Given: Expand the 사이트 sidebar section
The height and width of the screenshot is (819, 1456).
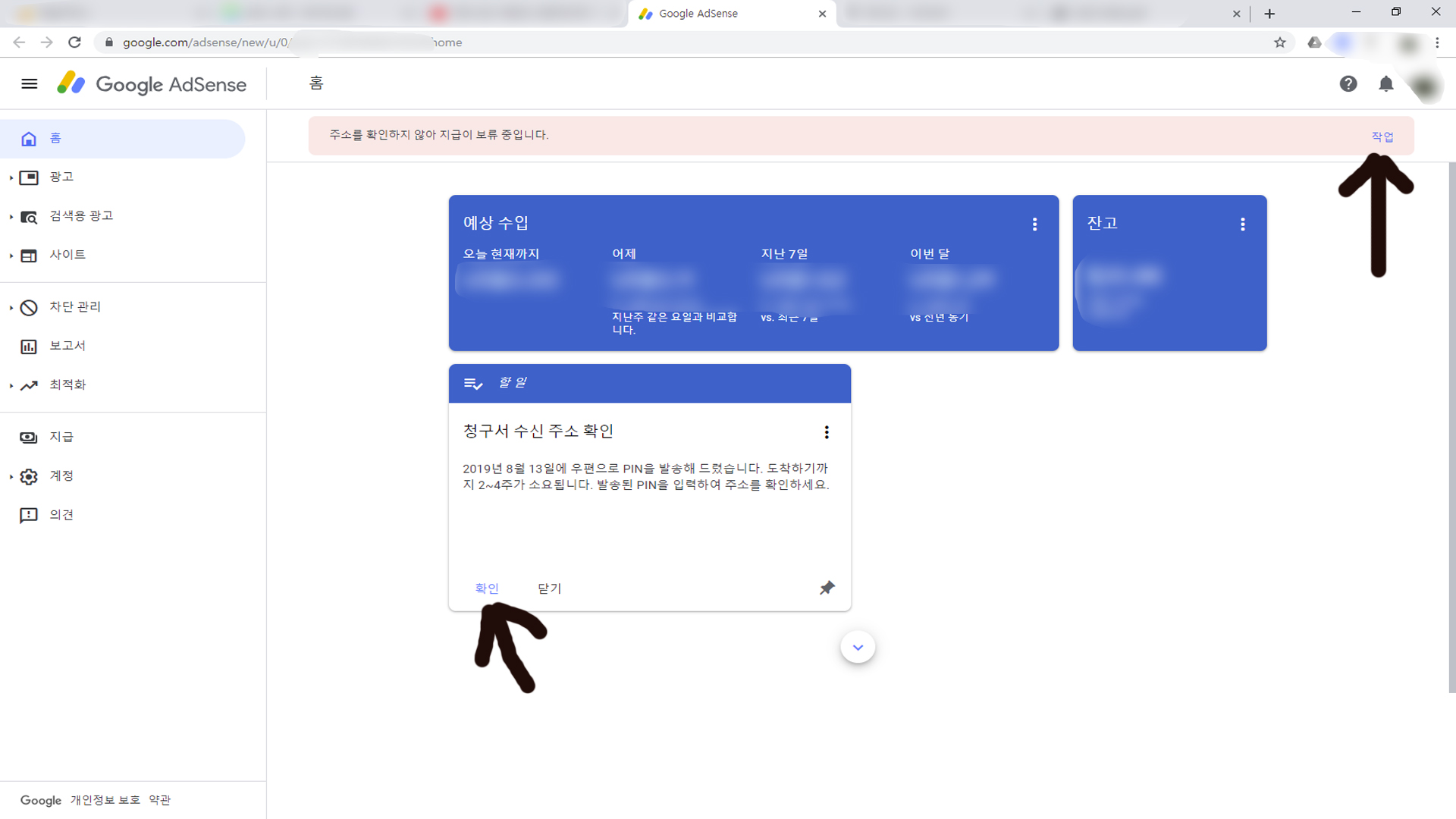Looking at the screenshot, I should click(x=67, y=255).
